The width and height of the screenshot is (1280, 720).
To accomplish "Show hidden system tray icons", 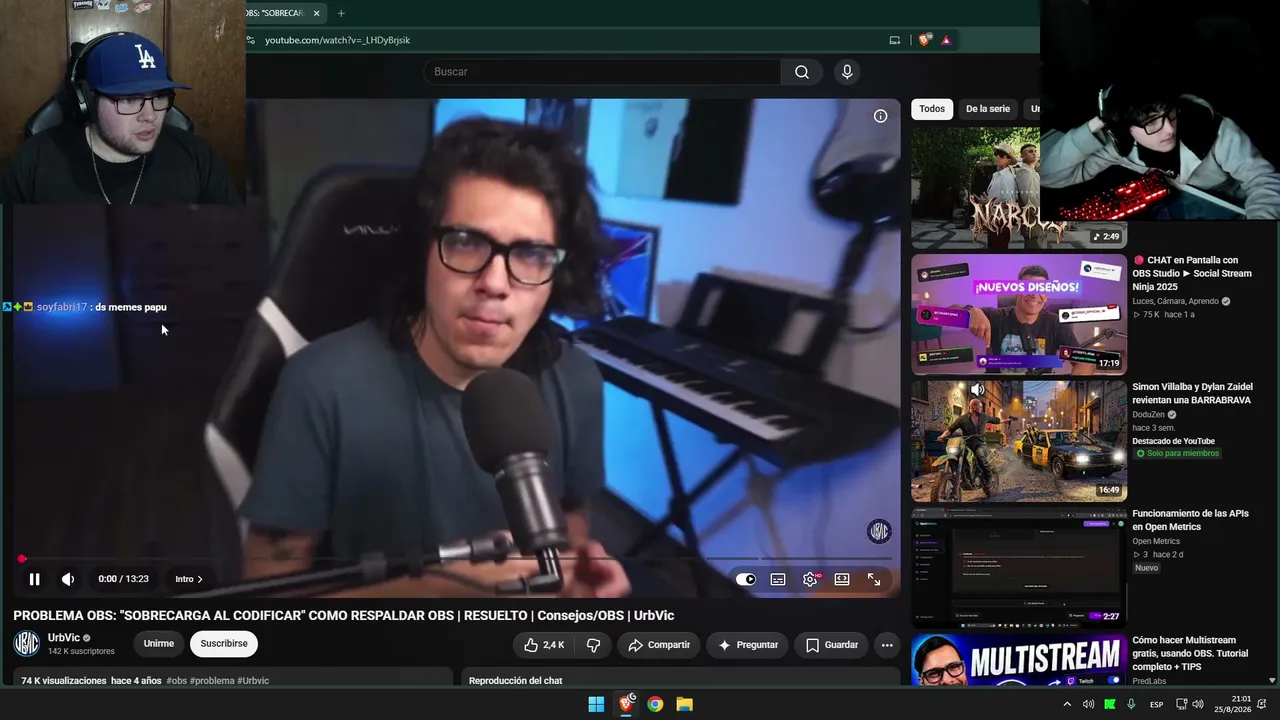I will 1067,704.
